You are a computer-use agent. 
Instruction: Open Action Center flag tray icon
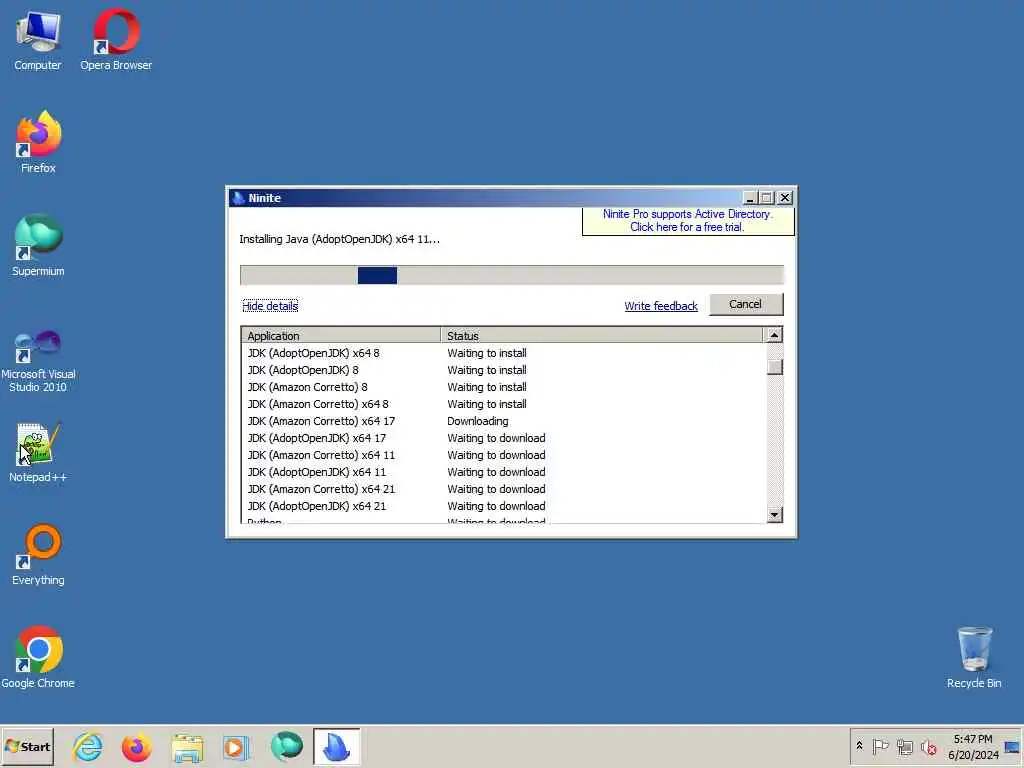[880, 746]
